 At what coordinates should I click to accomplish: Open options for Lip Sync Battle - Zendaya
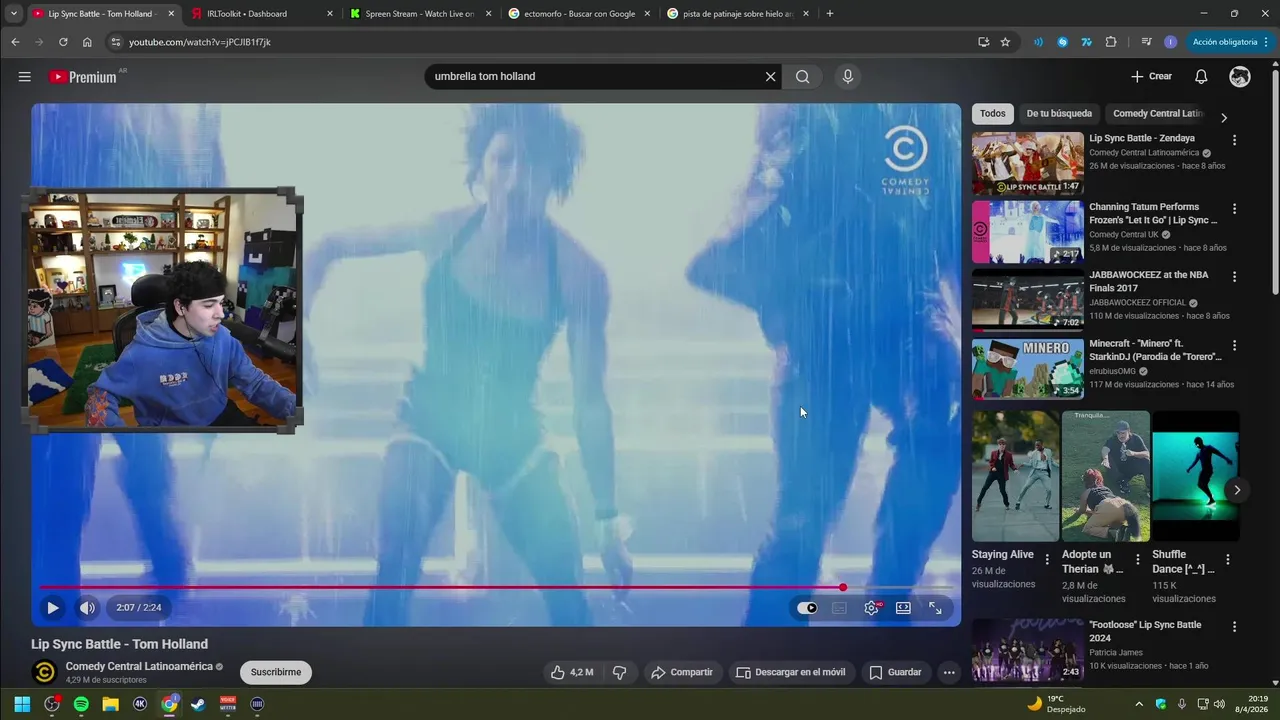pos(1234,141)
